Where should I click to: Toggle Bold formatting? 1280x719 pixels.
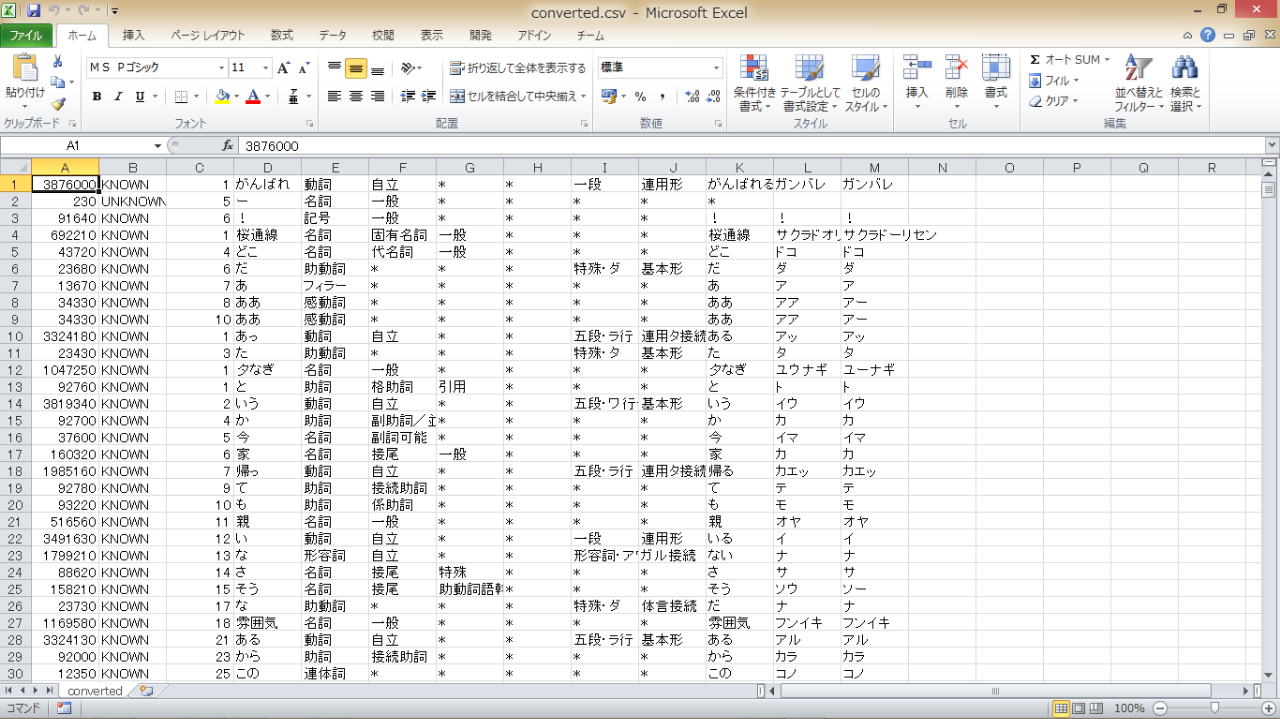pos(97,97)
